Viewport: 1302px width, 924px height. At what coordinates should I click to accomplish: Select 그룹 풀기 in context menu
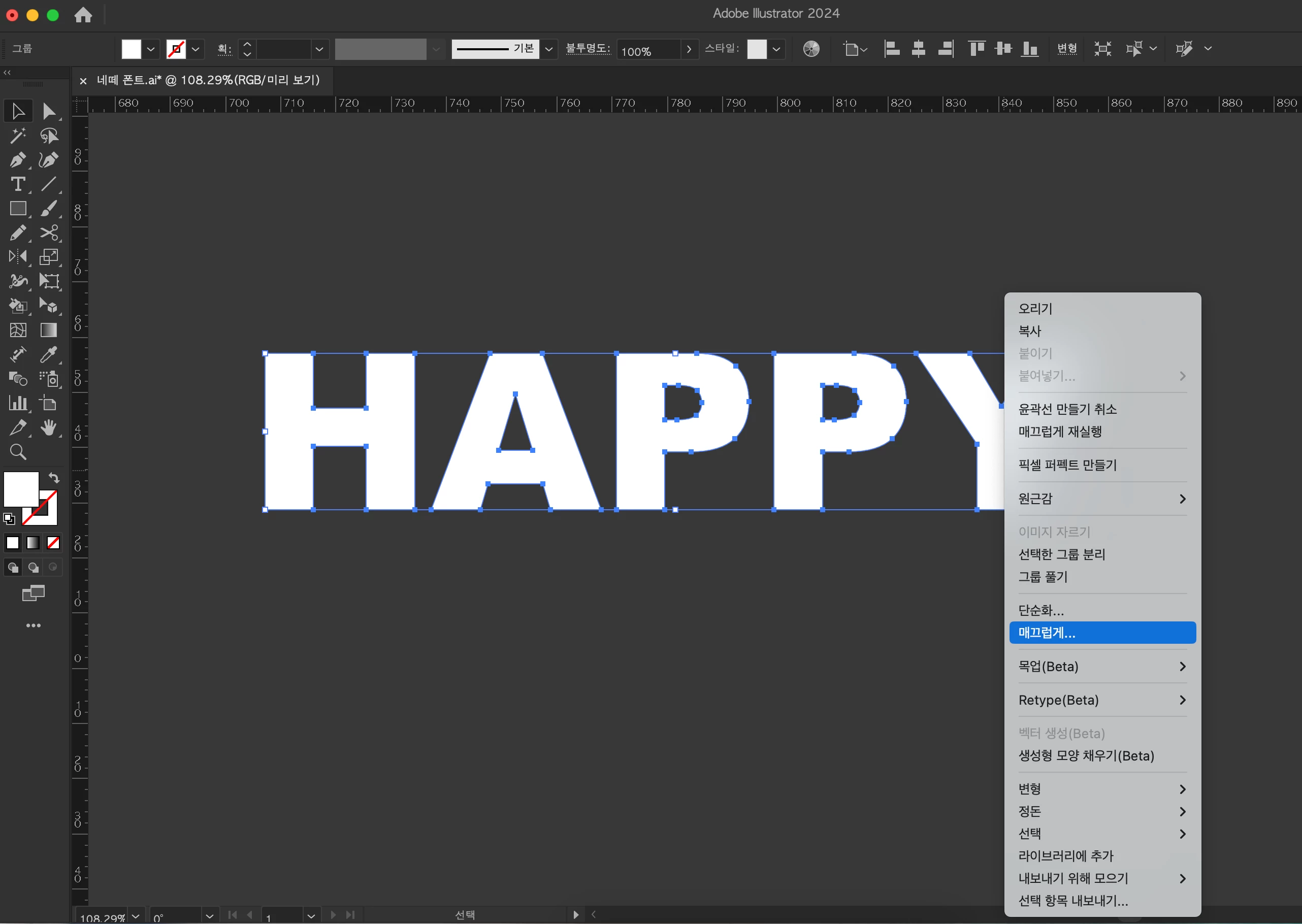click(1043, 577)
